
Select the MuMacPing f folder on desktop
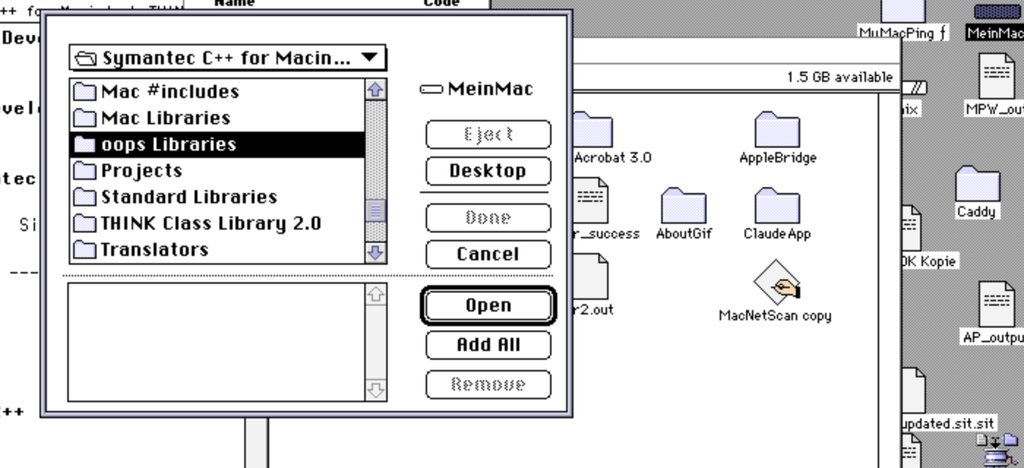coord(903,11)
